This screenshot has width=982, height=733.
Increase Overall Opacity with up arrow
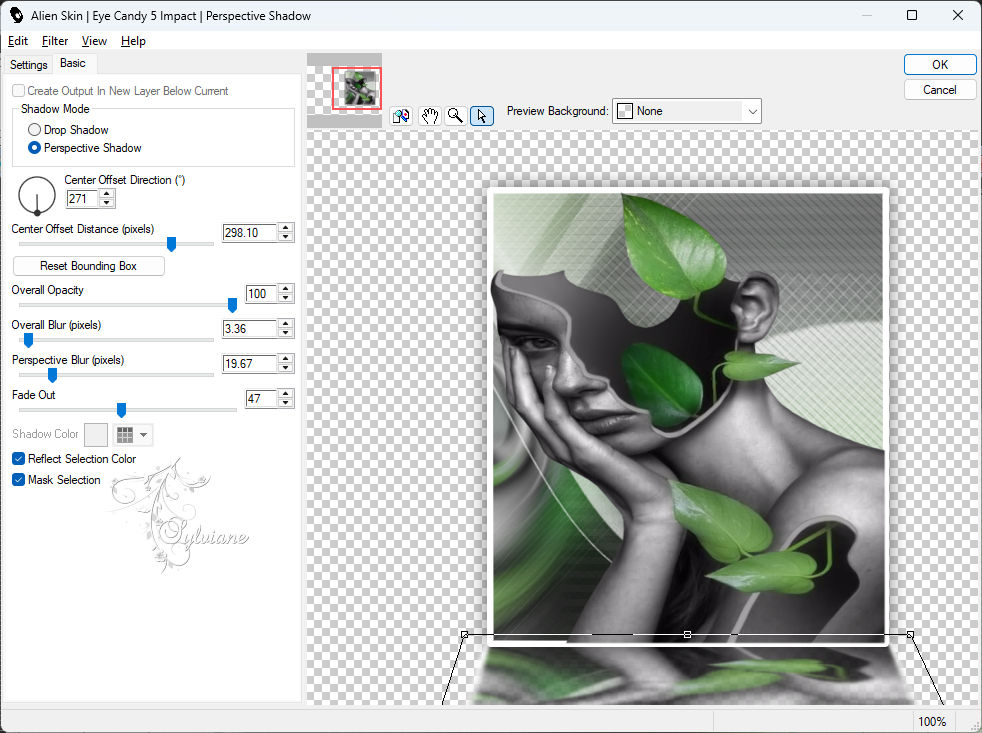click(286, 289)
